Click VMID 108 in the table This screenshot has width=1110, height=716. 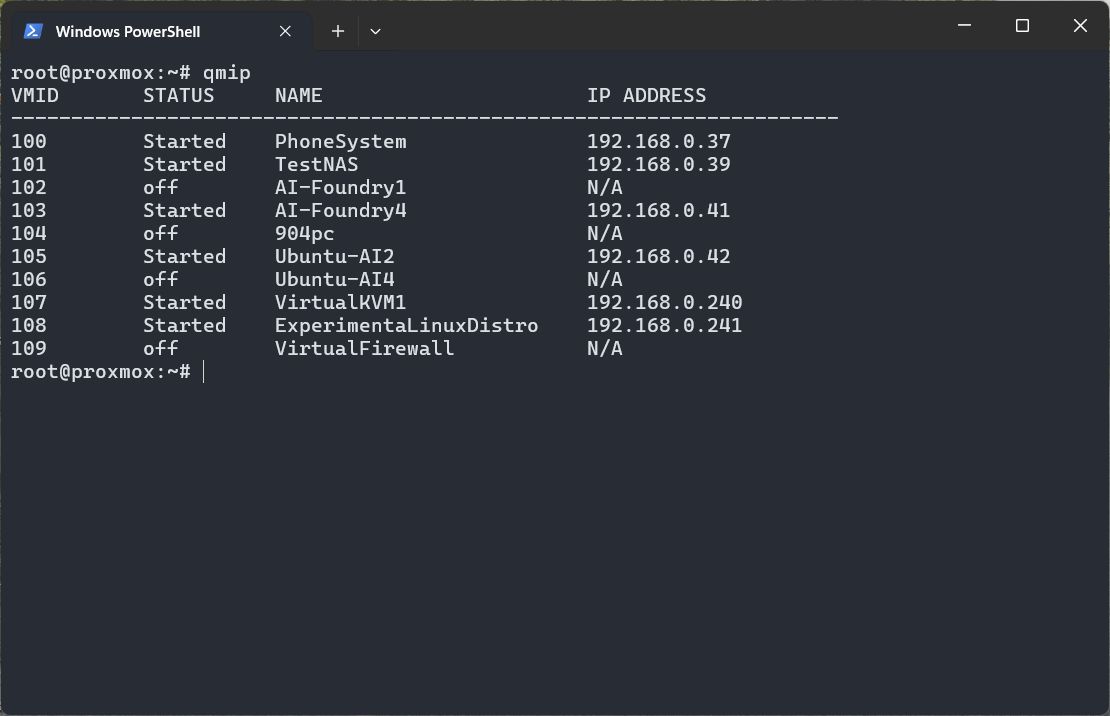(29, 326)
